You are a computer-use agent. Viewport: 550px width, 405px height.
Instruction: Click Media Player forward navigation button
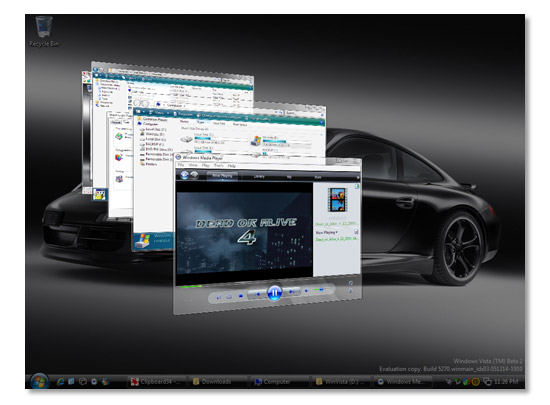[194, 175]
